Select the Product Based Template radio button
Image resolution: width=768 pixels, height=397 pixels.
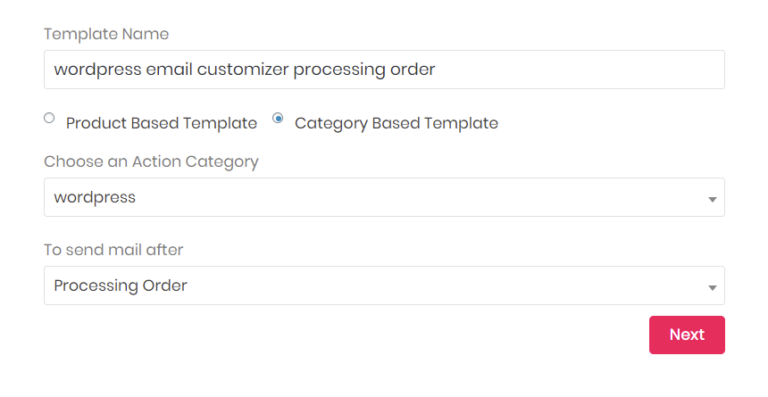tap(49, 117)
